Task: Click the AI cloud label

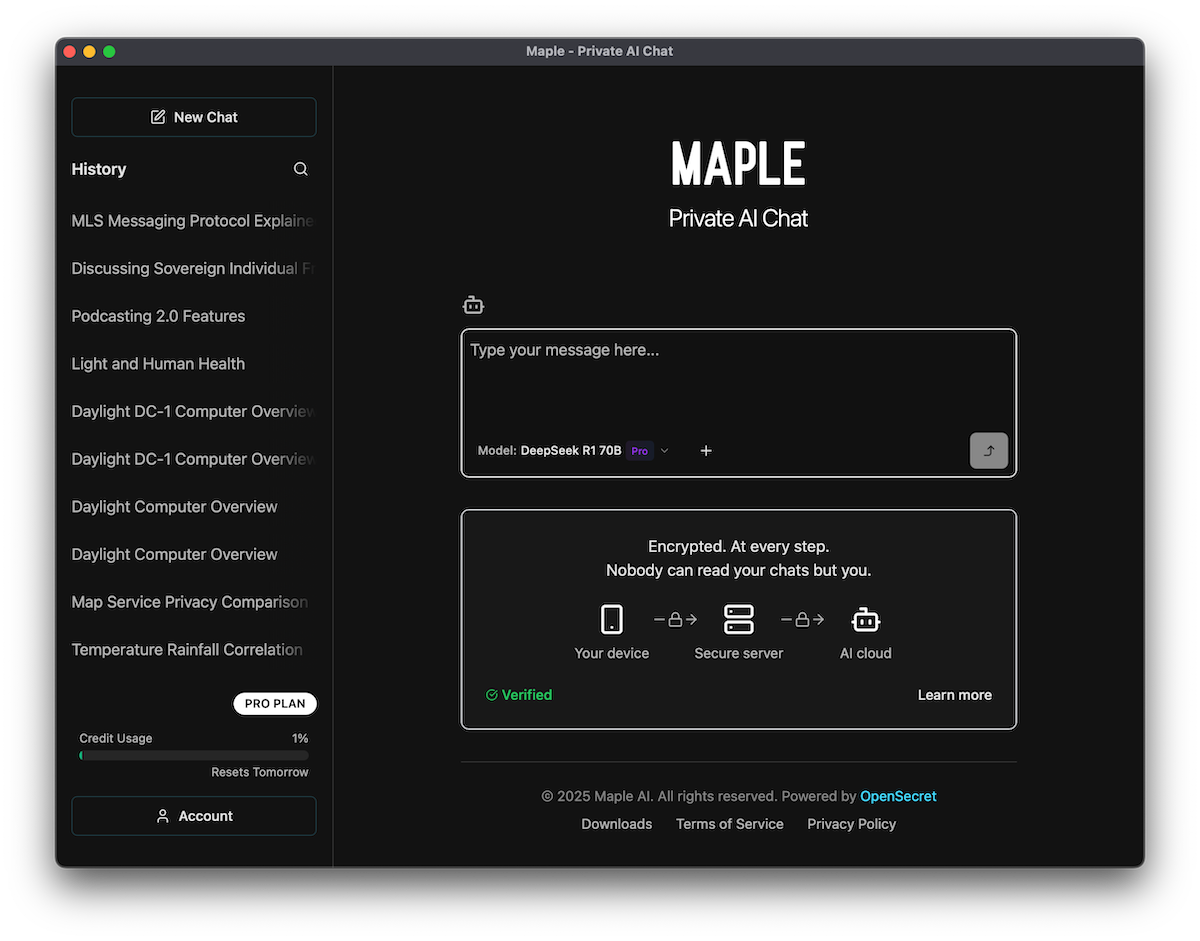Action: (866, 653)
